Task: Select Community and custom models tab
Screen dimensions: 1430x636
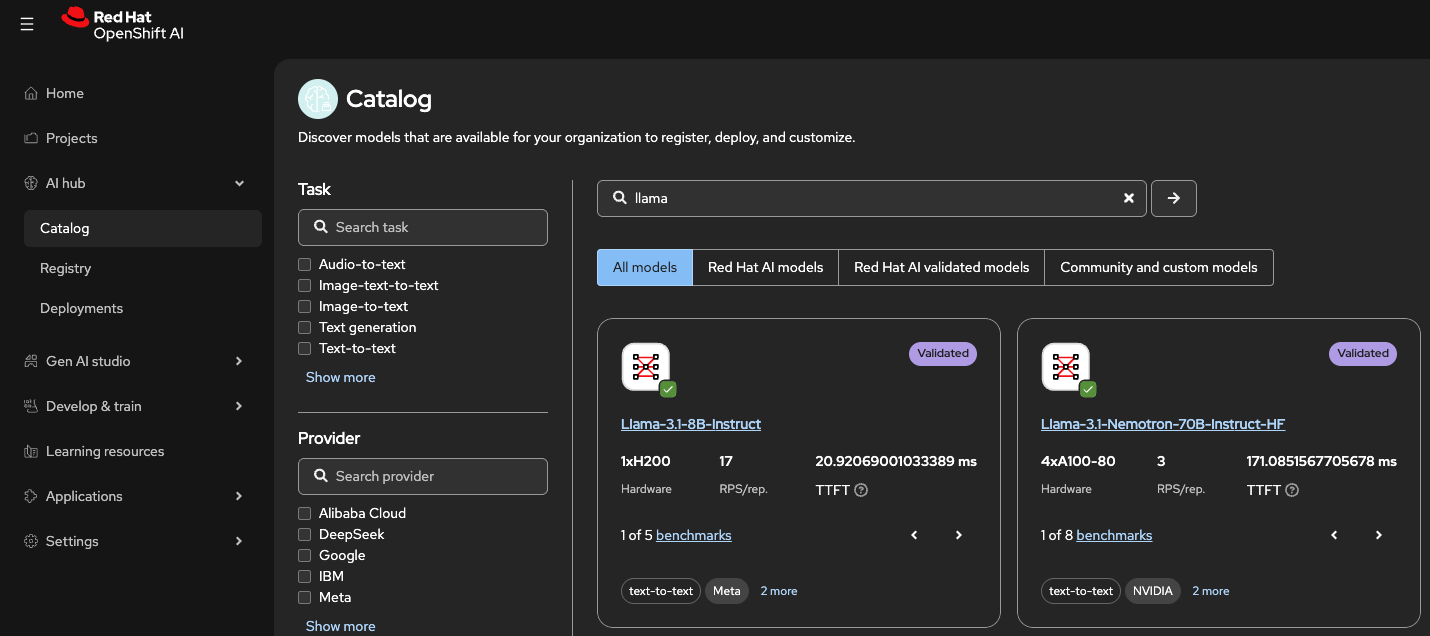Action: (x=1159, y=267)
